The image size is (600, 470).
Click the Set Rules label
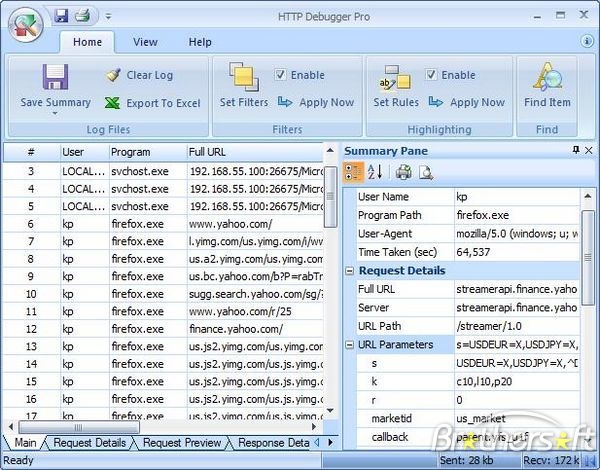(x=396, y=102)
